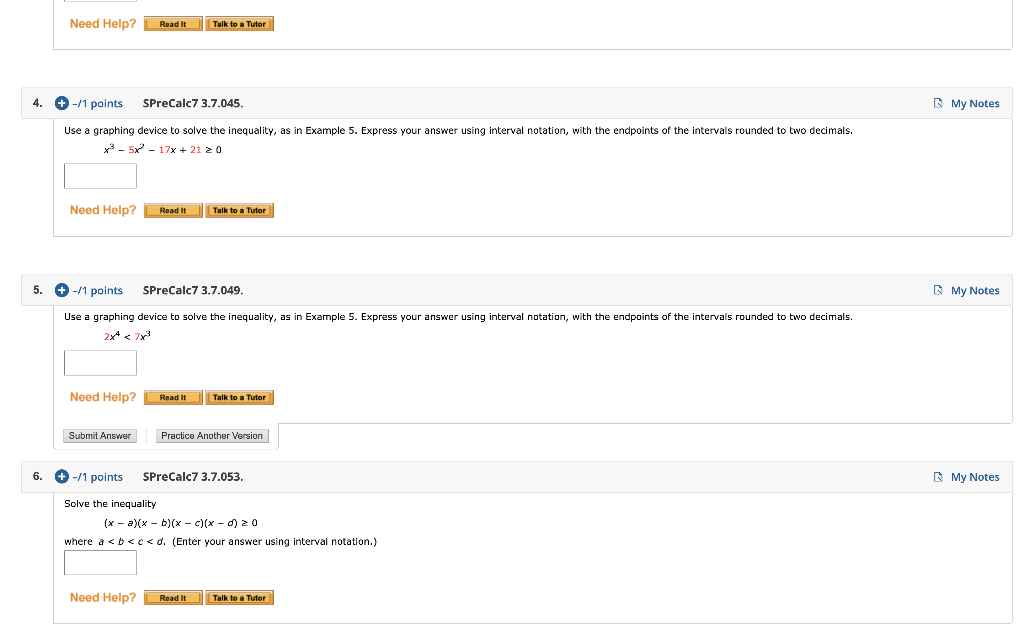Image resolution: width=1024 pixels, height=640 pixels.
Task: Open Talk to a Tutor in question 5
Action: pos(240,397)
